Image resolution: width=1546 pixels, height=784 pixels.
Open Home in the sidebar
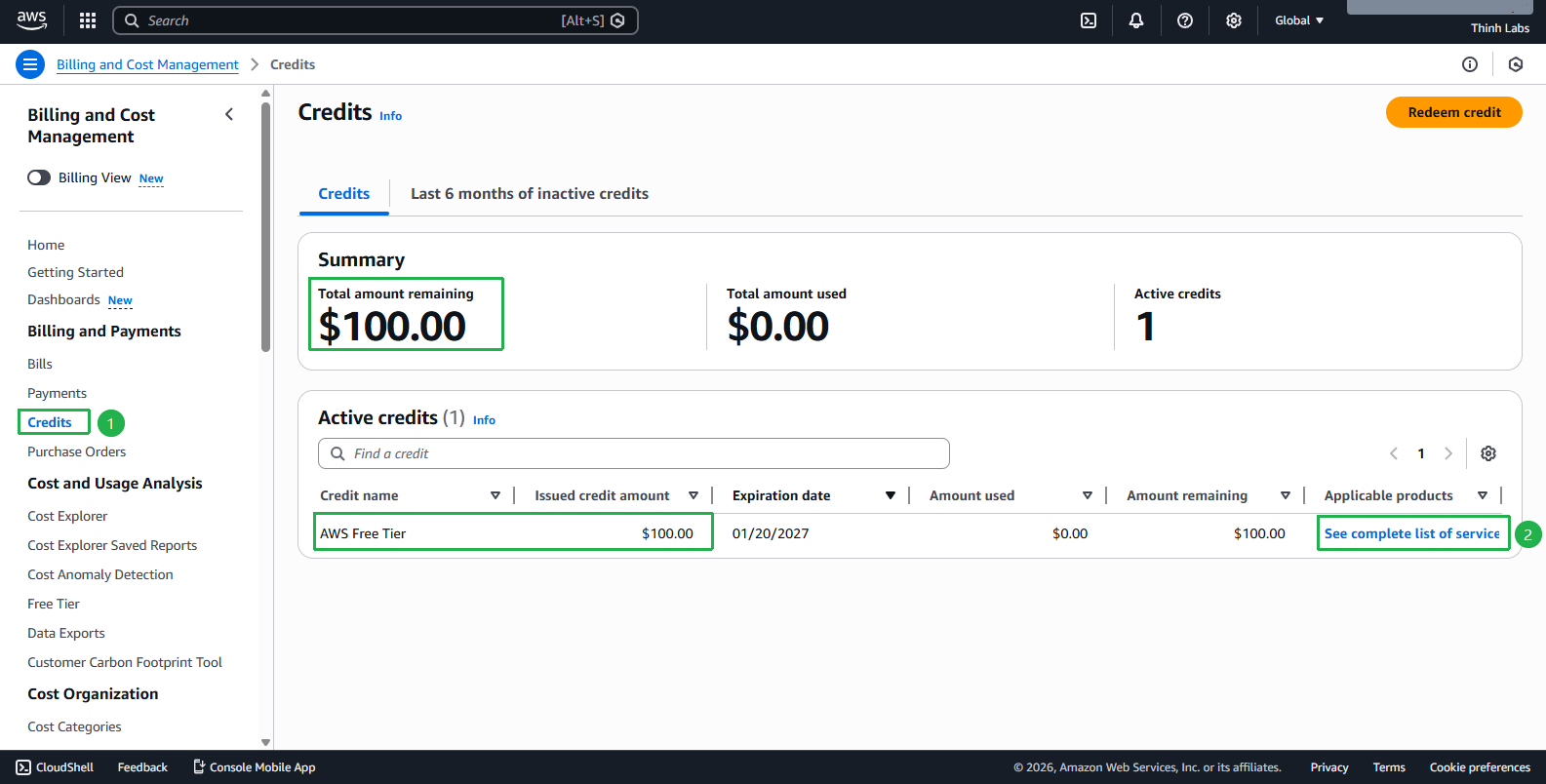coord(46,245)
